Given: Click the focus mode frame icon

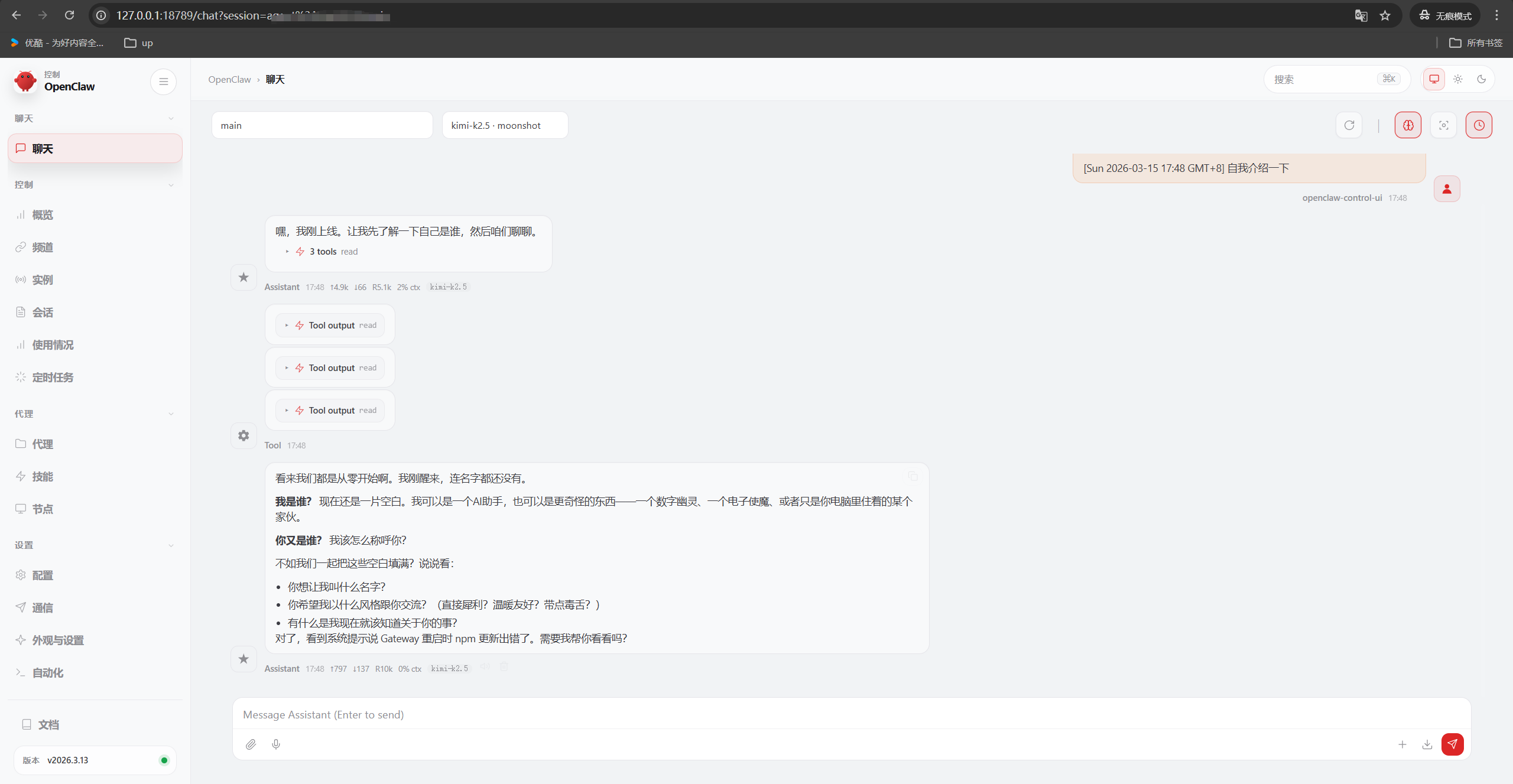Looking at the screenshot, I should click(1443, 125).
